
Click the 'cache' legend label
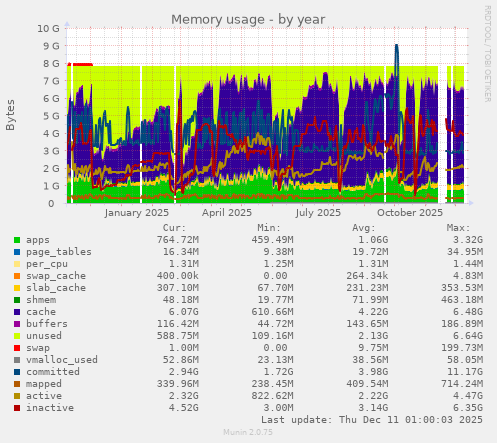[41, 312]
